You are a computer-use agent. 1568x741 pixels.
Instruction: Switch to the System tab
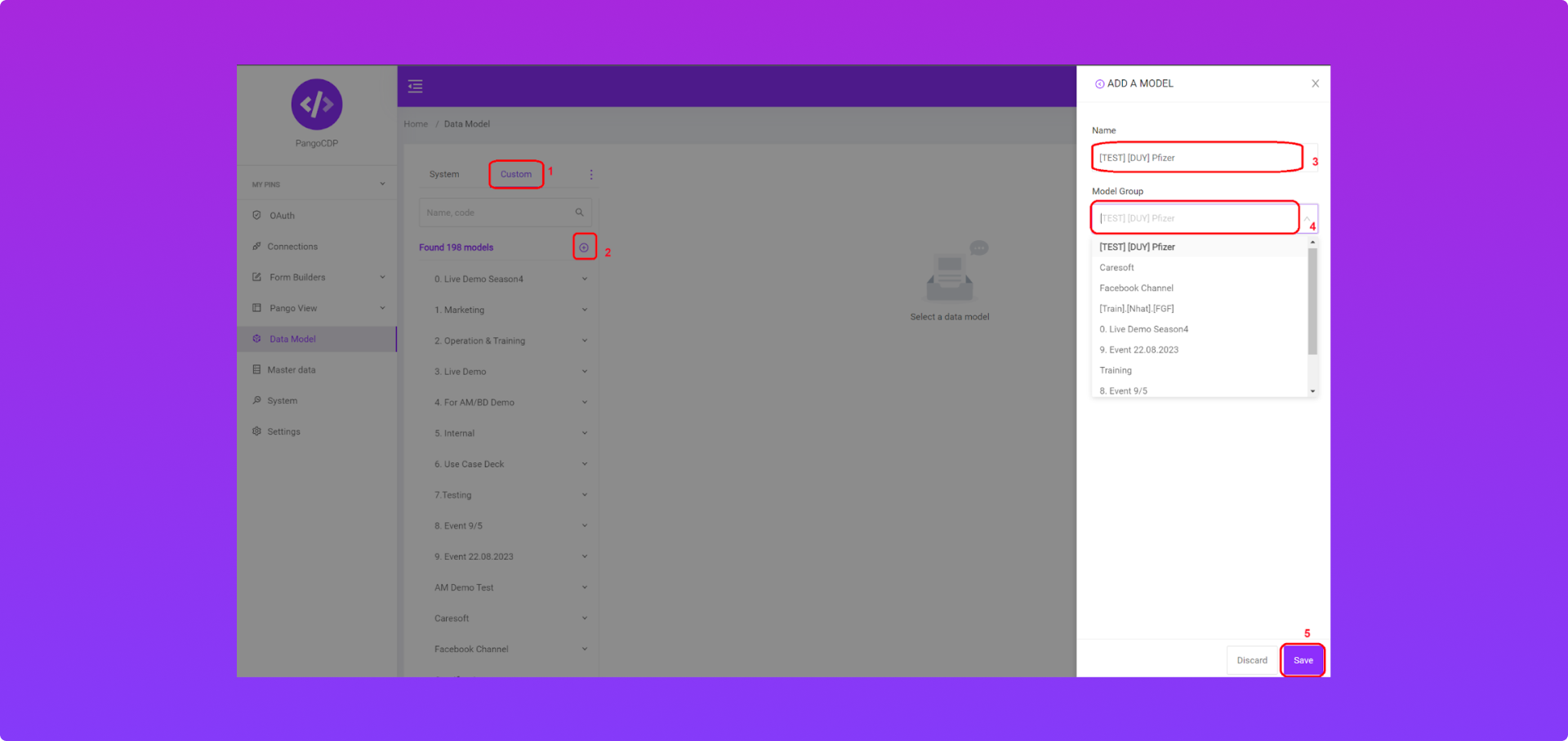[x=443, y=175]
